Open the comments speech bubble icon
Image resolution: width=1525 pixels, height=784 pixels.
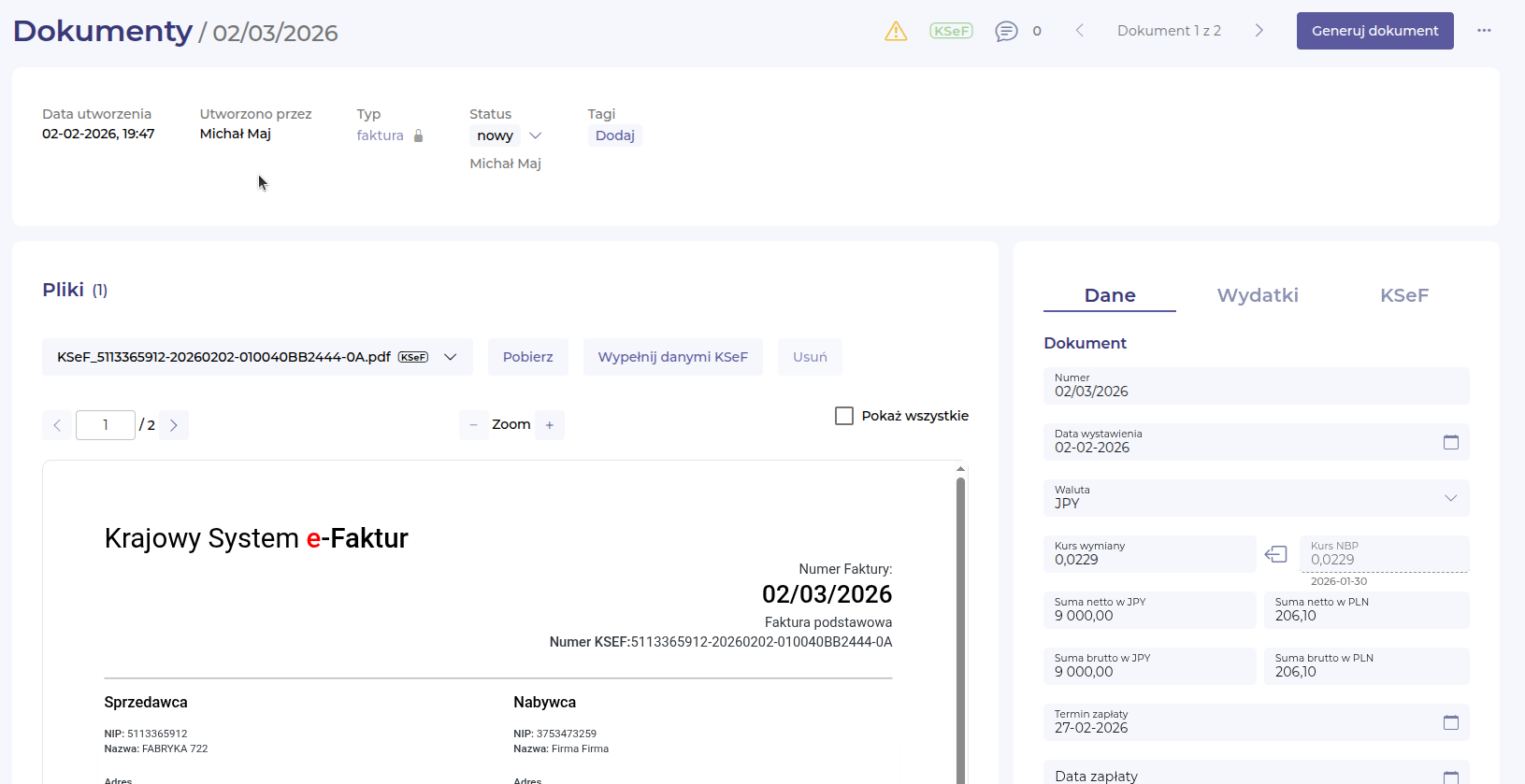[1006, 31]
